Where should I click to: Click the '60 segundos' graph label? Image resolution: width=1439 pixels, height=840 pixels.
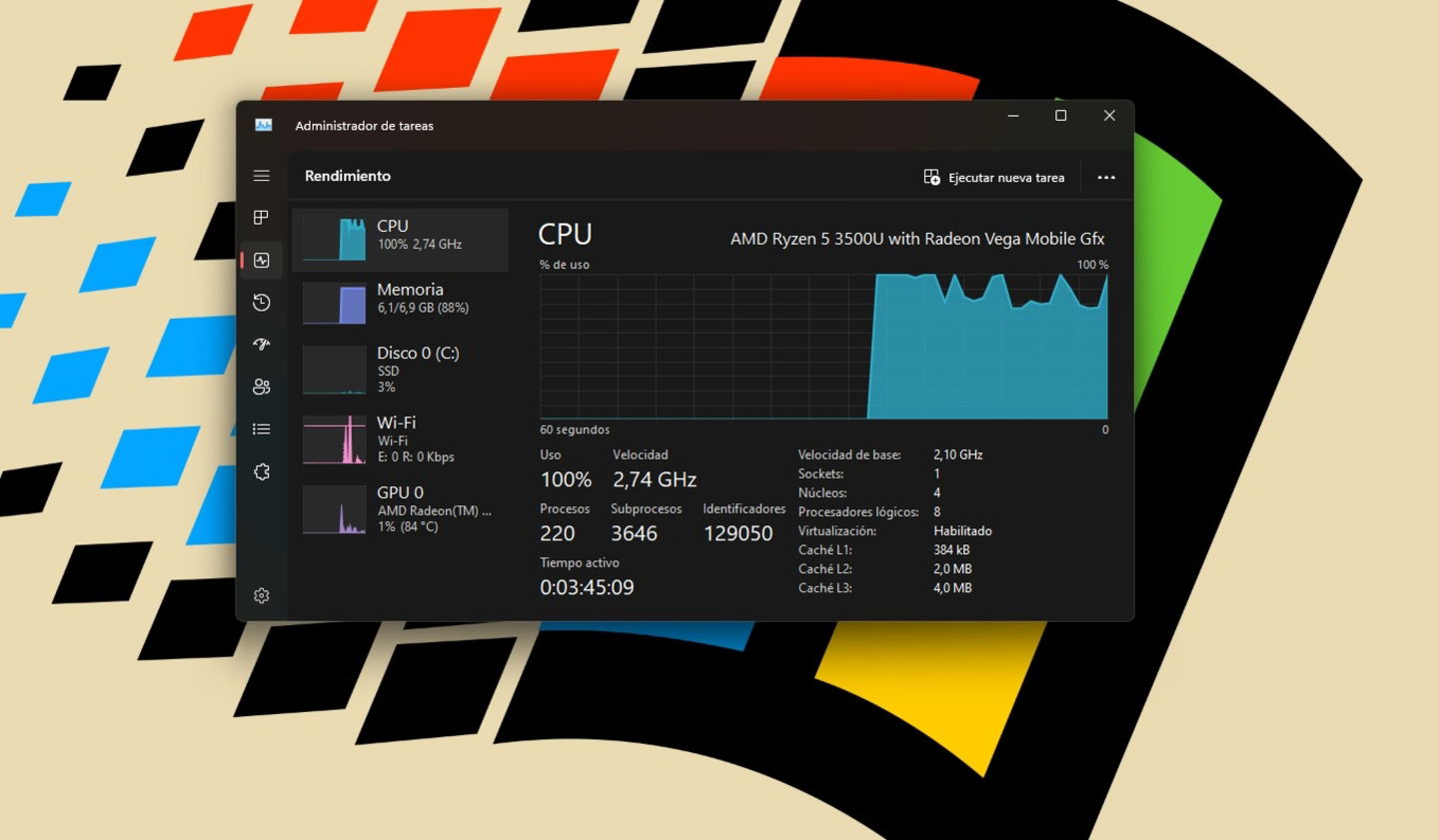[575, 429]
